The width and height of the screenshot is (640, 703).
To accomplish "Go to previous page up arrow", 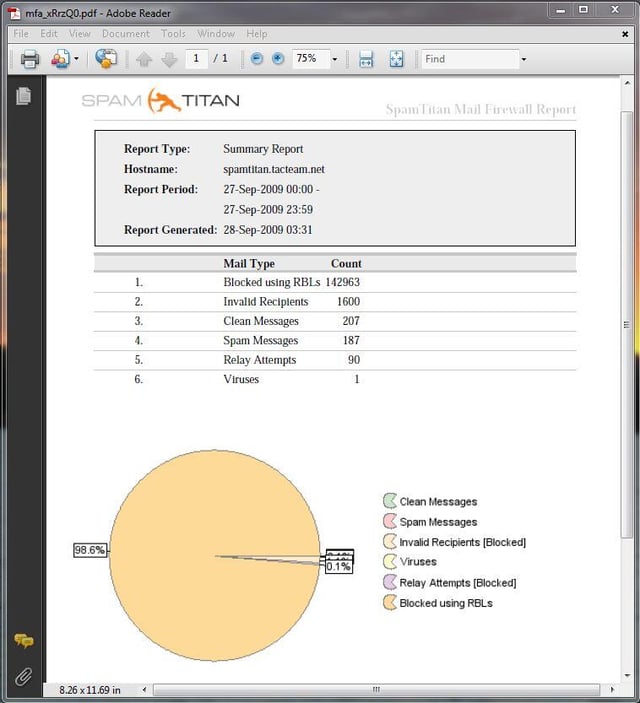I will [144, 59].
